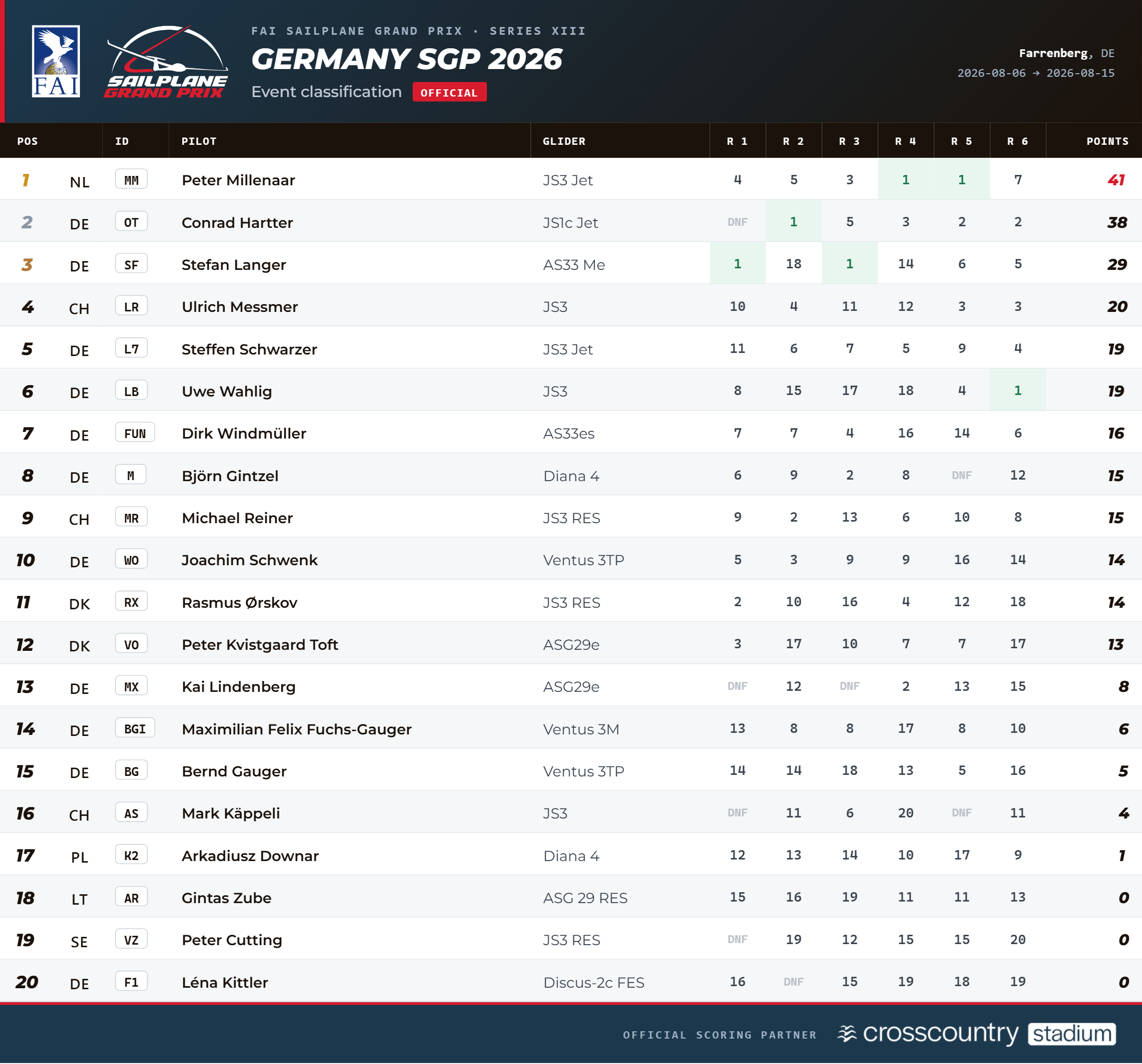Select the GLIDER column header

click(x=564, y=141)
